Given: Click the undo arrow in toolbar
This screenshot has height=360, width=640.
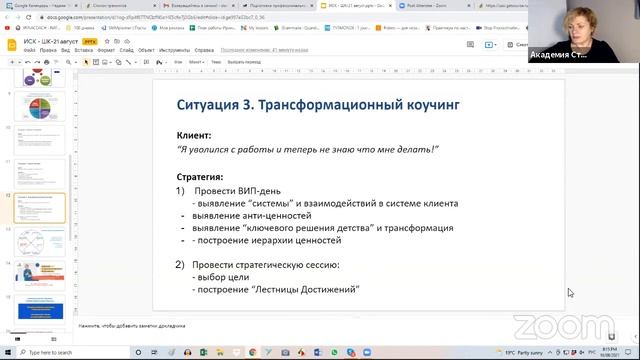Looking at the screenshot, I should pos(27,62).
